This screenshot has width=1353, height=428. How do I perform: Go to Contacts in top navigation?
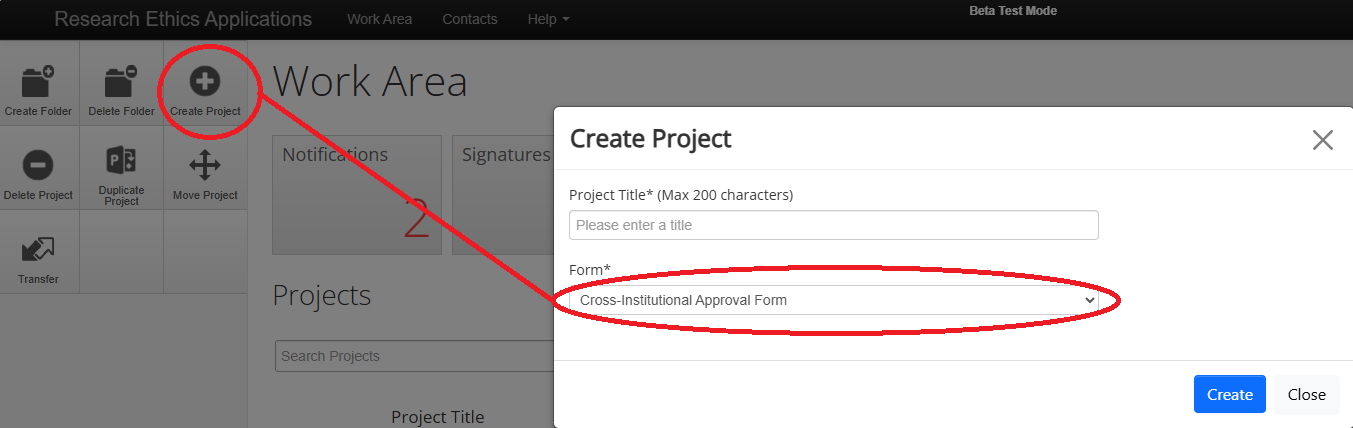pos(469,19)
